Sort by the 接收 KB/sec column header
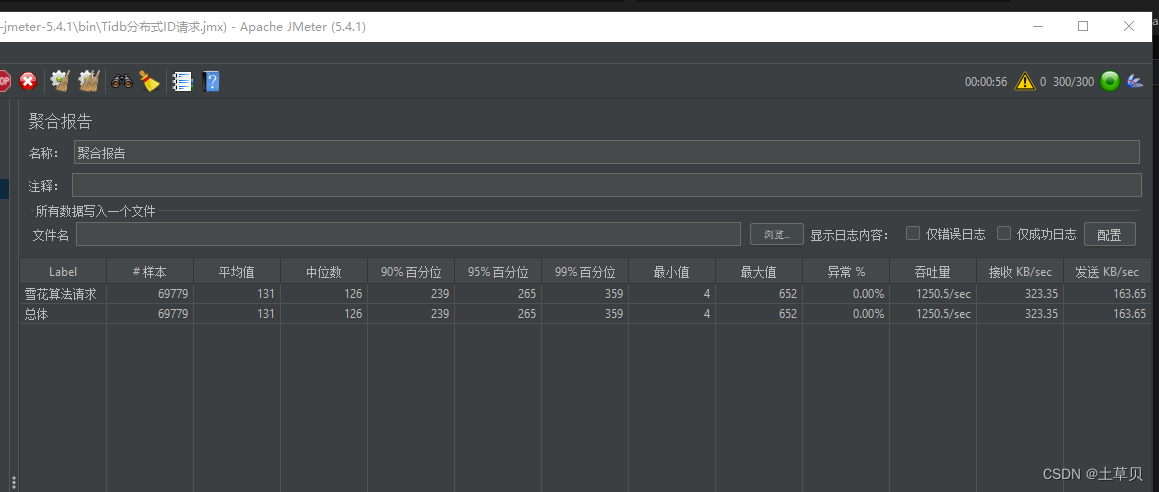 click(1020, 272)
